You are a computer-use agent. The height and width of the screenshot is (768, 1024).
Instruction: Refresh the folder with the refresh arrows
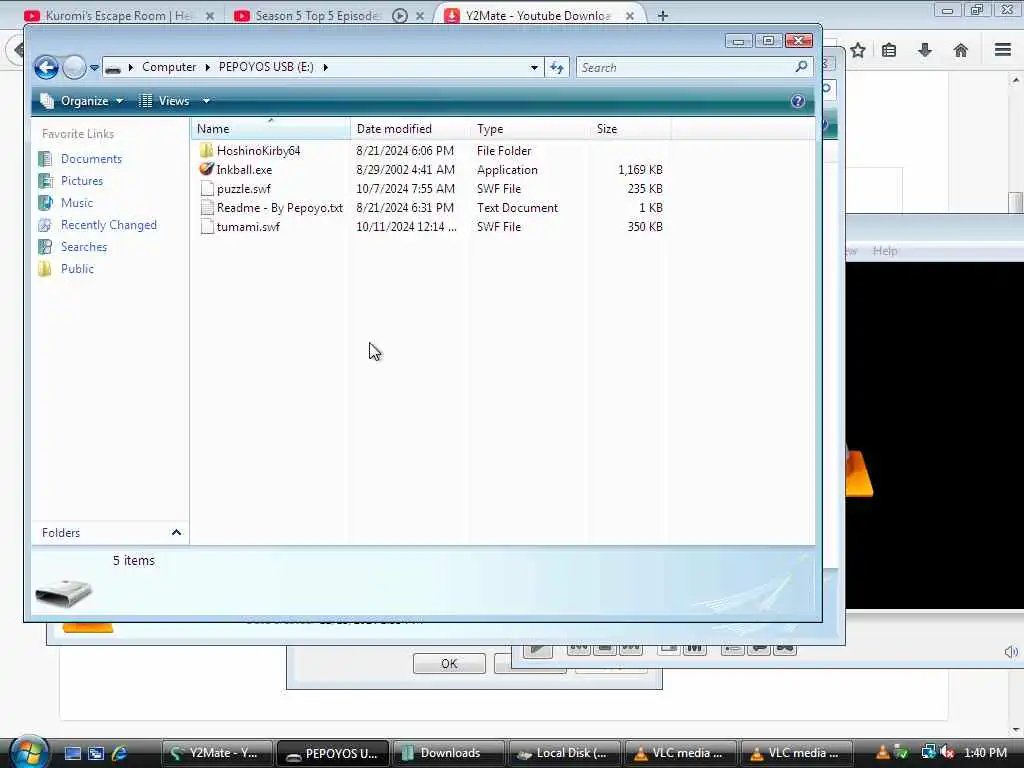point(557,67)
